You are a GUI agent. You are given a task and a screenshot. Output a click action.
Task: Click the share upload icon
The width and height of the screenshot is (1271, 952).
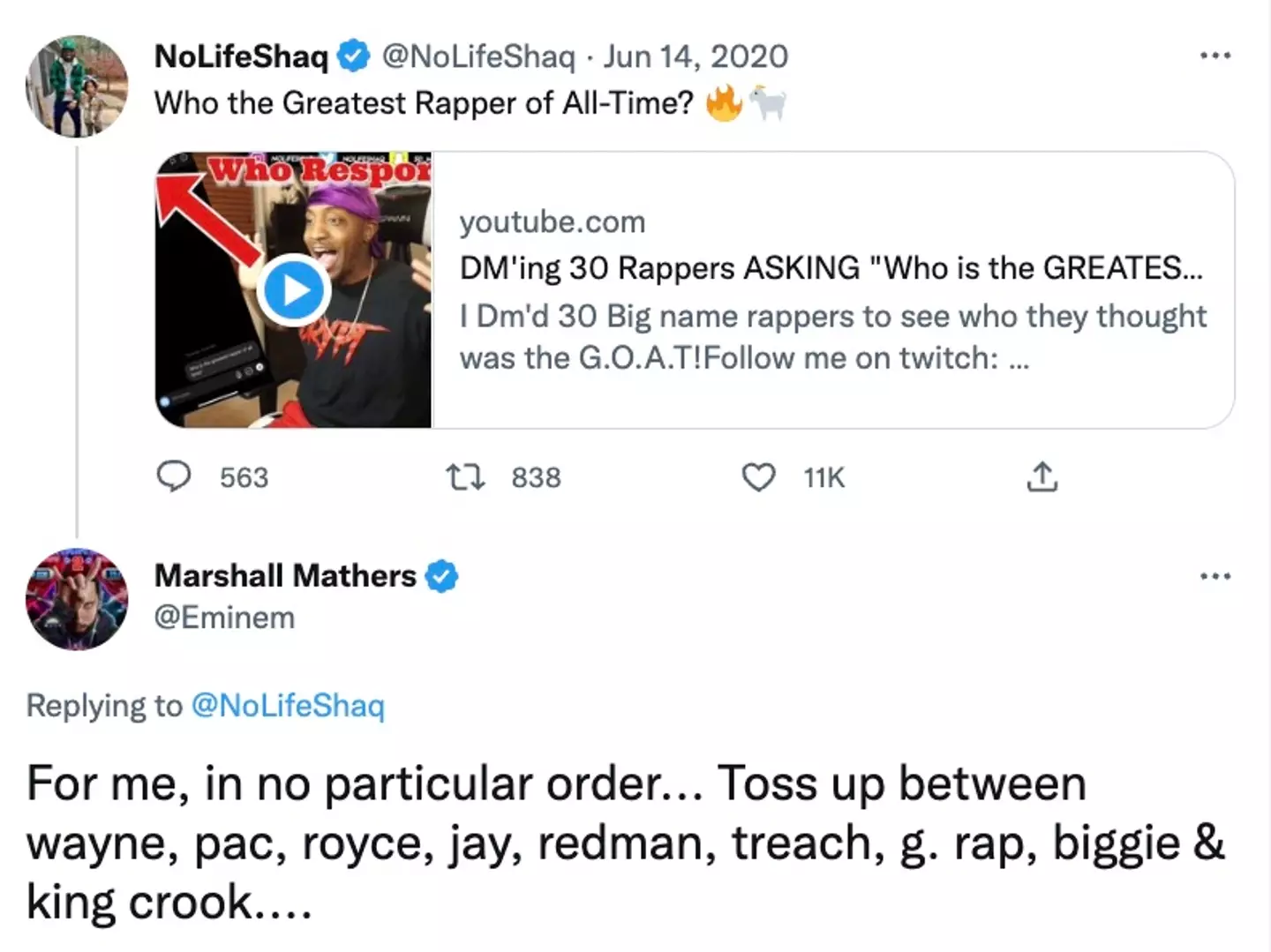pyautogui.click(x=1042, y=477)
